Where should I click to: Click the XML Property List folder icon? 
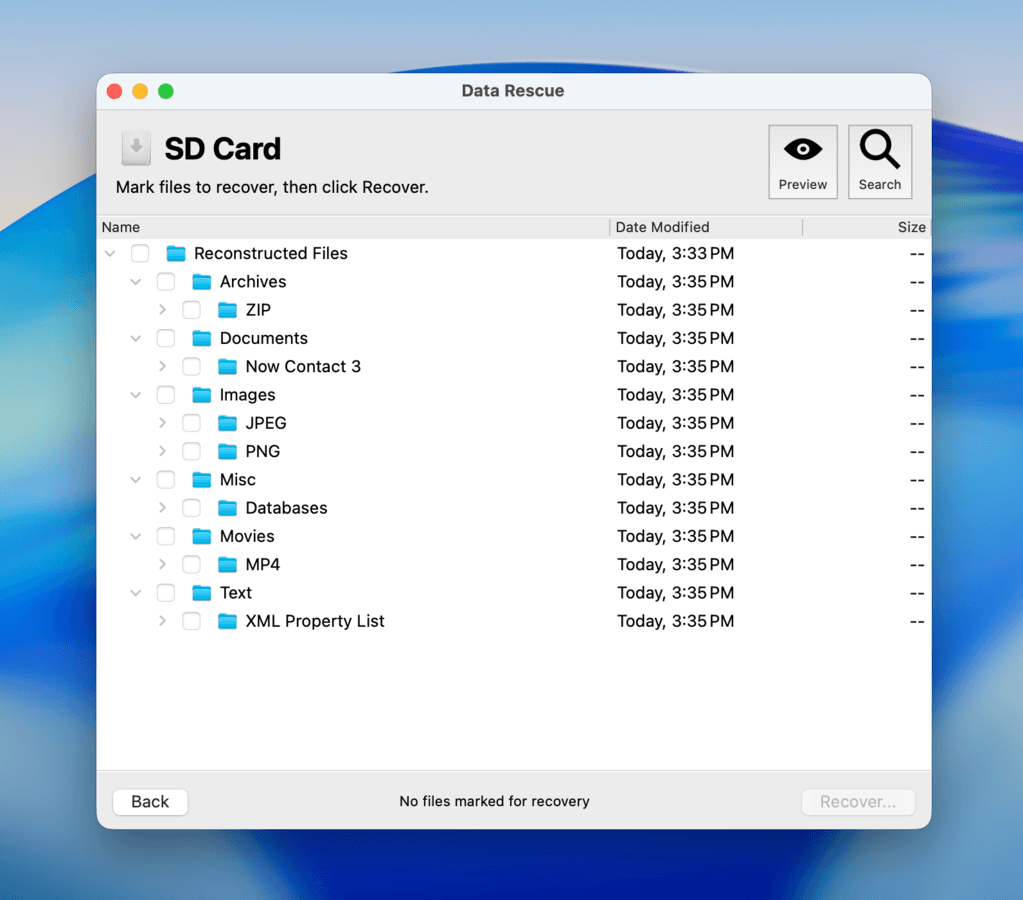pos(227,621)
